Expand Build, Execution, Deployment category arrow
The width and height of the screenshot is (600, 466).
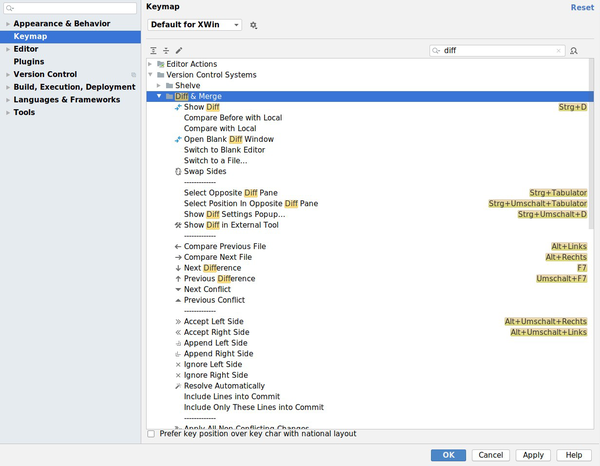coord(8,87)
